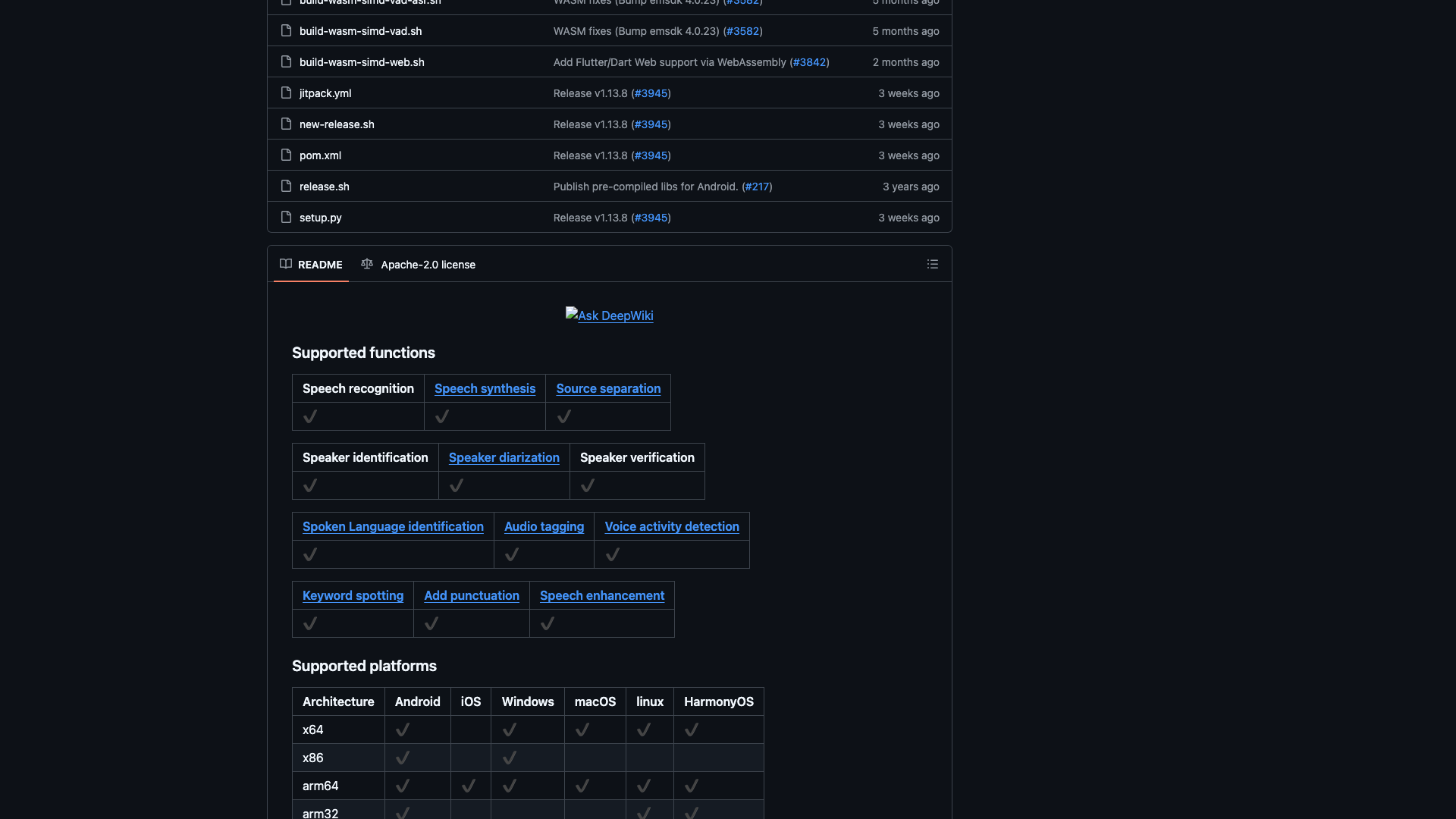Click the arm64 row label
The height and width of the screenshot is (819, 1456).
click(320, 786)
